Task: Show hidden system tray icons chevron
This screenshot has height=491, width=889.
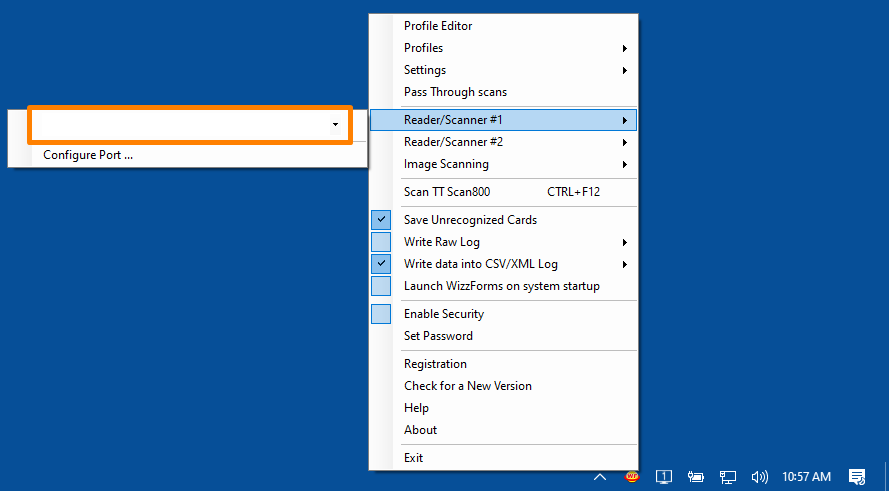Action: tap(600, 477)
